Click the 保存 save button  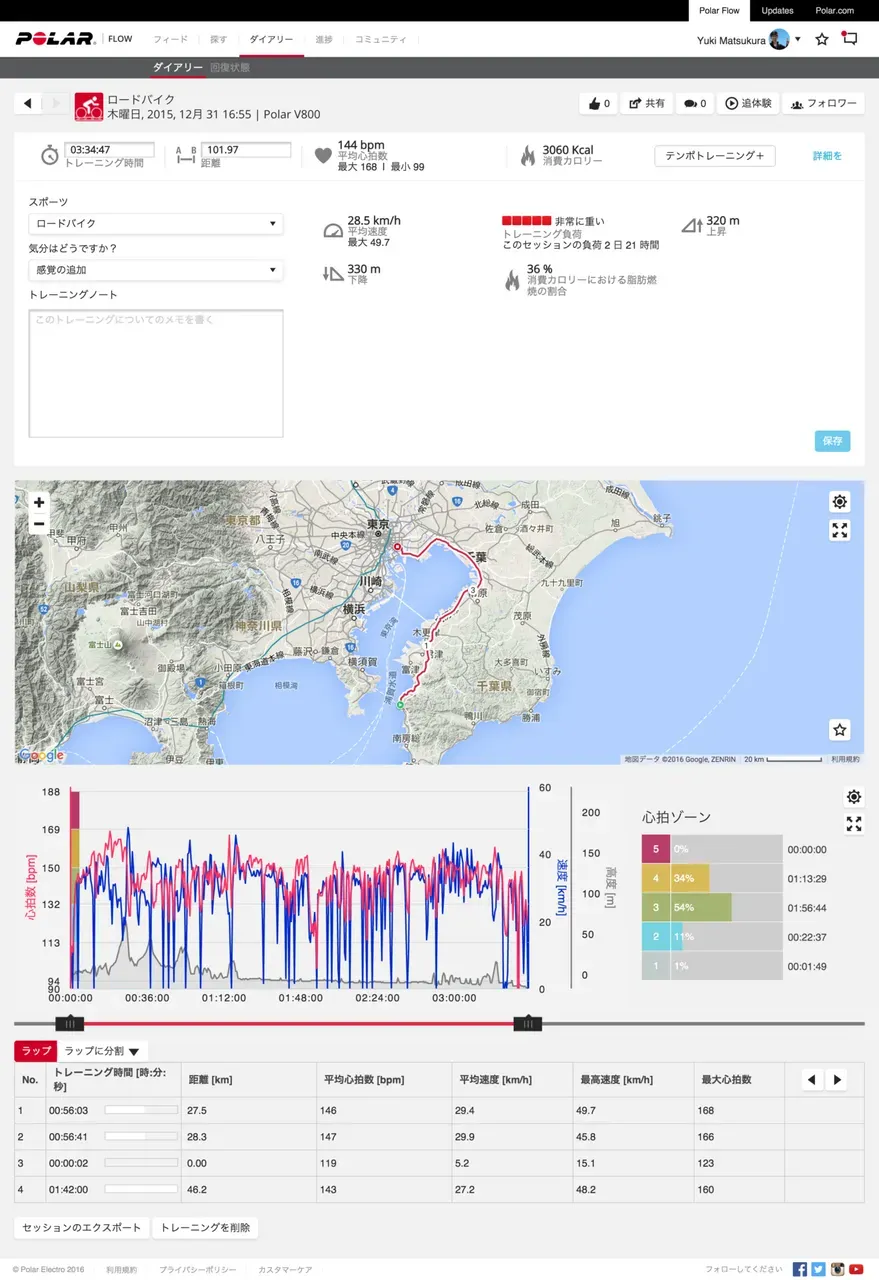[x=832, y=441]
